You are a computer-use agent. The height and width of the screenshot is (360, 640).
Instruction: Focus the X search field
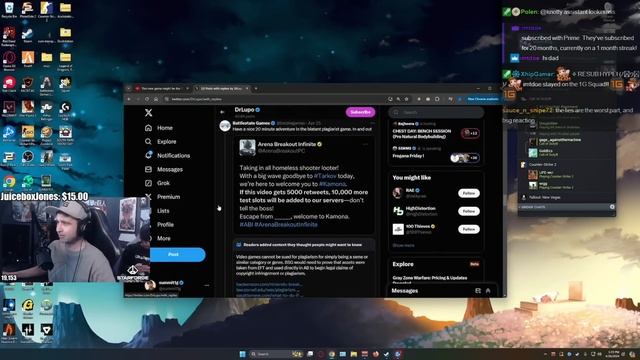pos(436,112)
